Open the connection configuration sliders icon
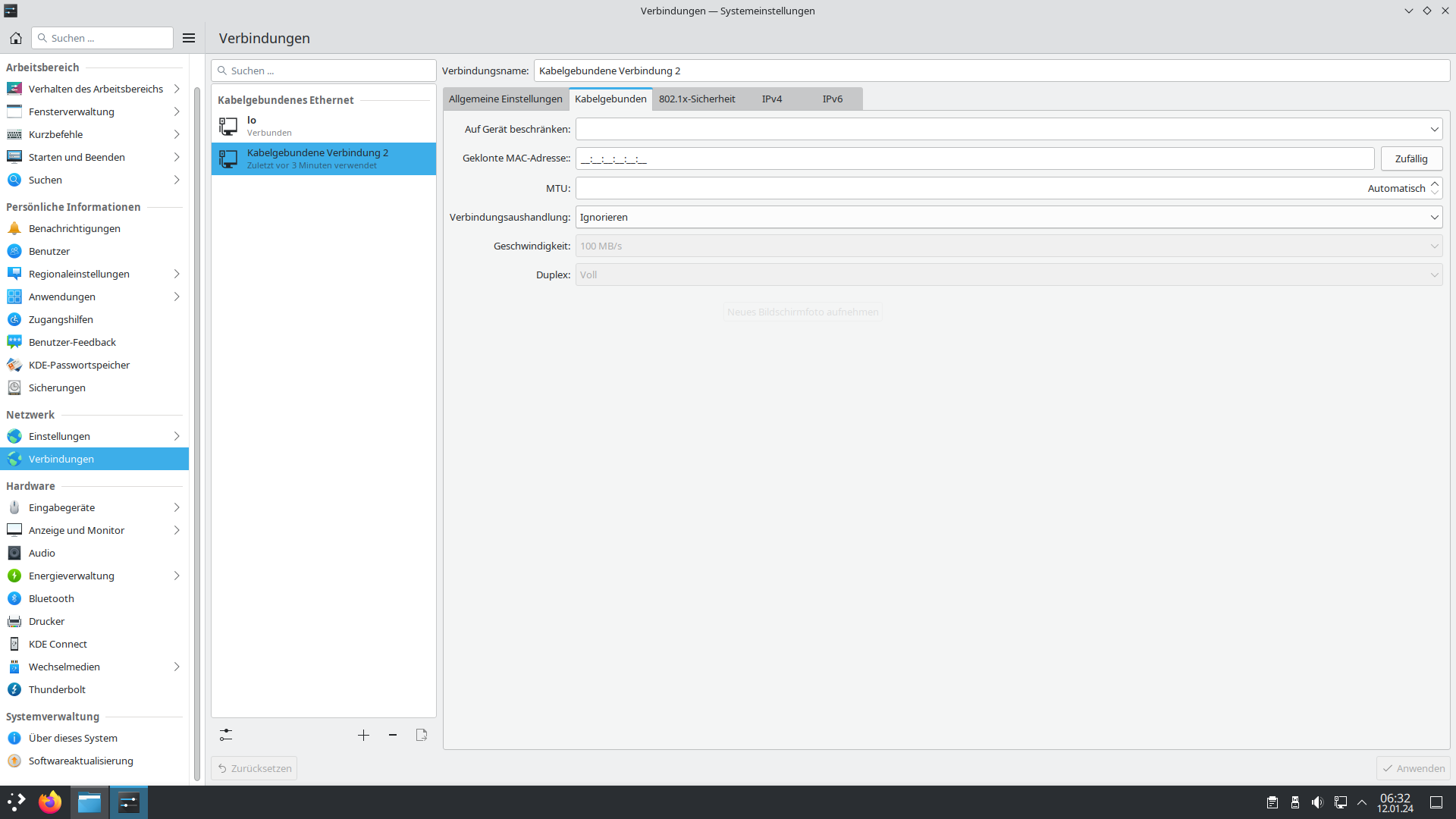The height and width of the screenshot is (819, 1456). click(x=226, y=735)
